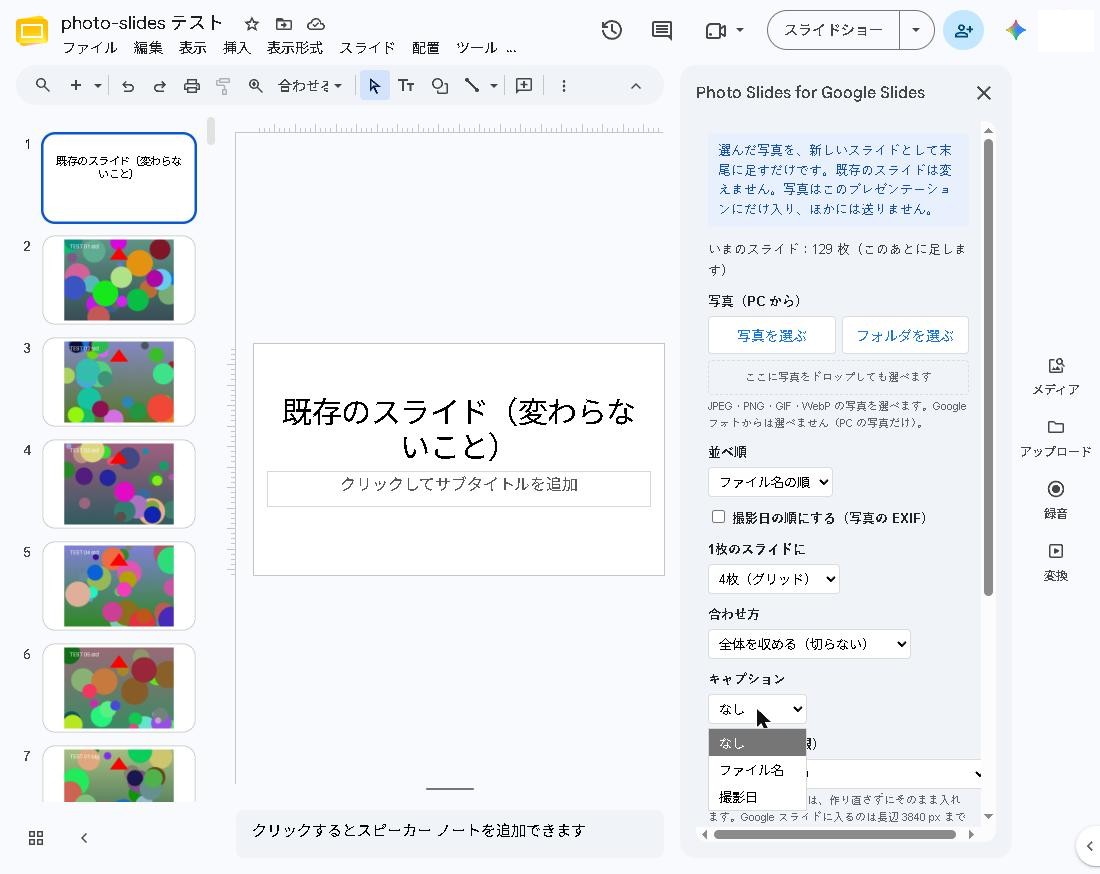The width and height of the screenshot is (1100, 874).
Task: Open the 表示形式 menu
Action: point(295,48)
